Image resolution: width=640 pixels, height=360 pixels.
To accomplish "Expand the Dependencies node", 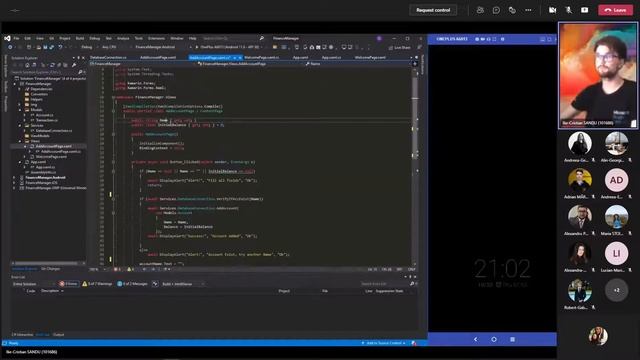I will tap(19, 89).
